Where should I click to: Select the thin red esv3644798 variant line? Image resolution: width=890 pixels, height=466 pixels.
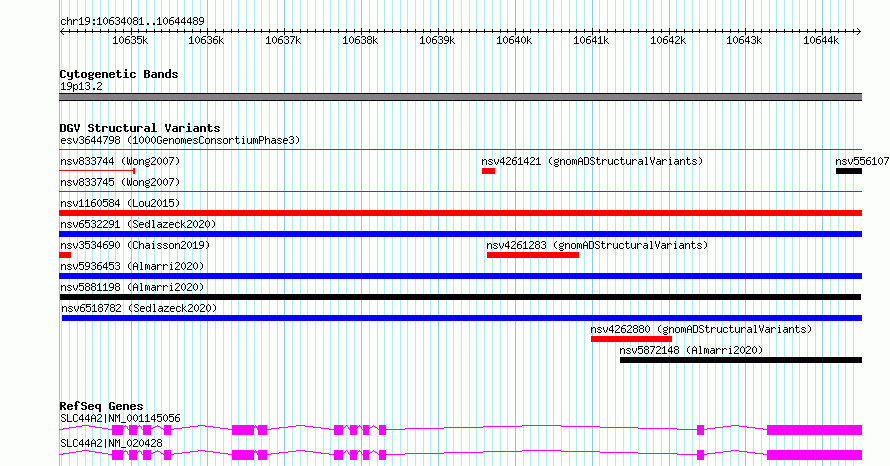click(x=460, y=150)
